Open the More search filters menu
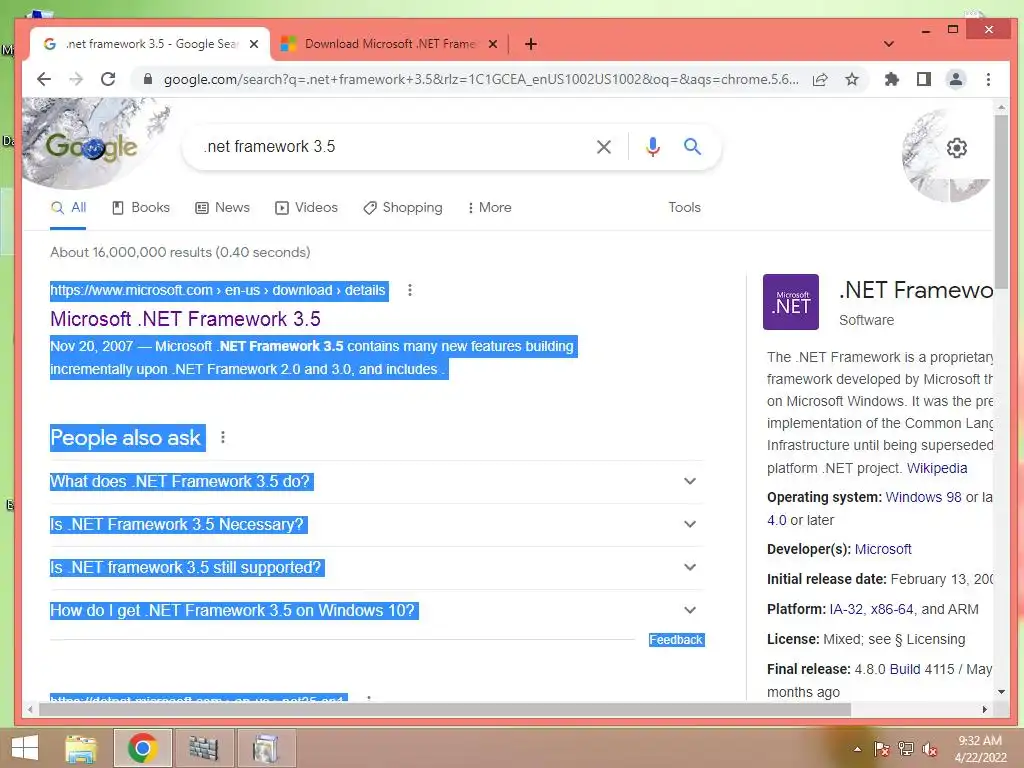 490,208
